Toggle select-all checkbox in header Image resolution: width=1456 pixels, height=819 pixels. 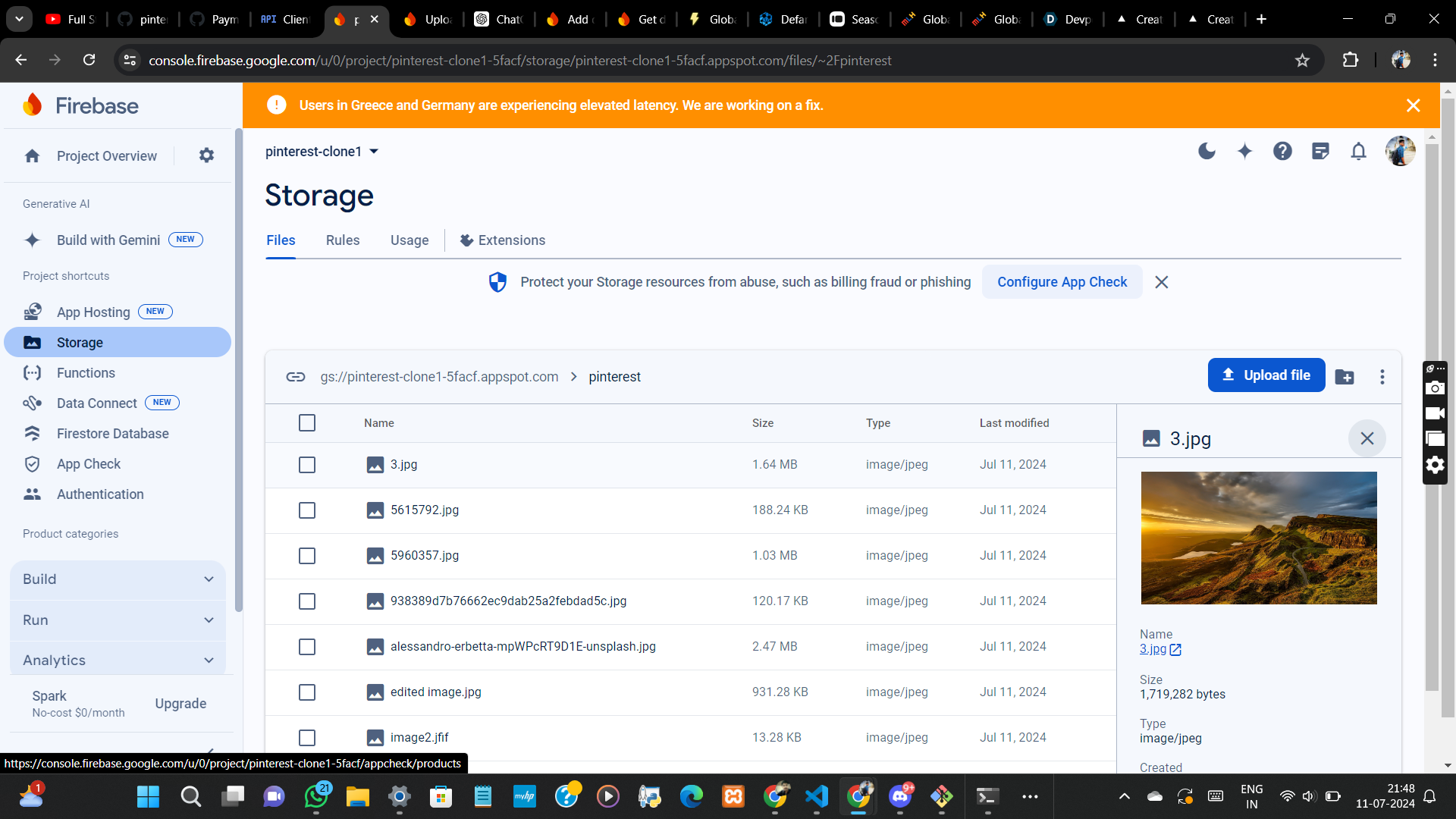[x=307, y=423]
